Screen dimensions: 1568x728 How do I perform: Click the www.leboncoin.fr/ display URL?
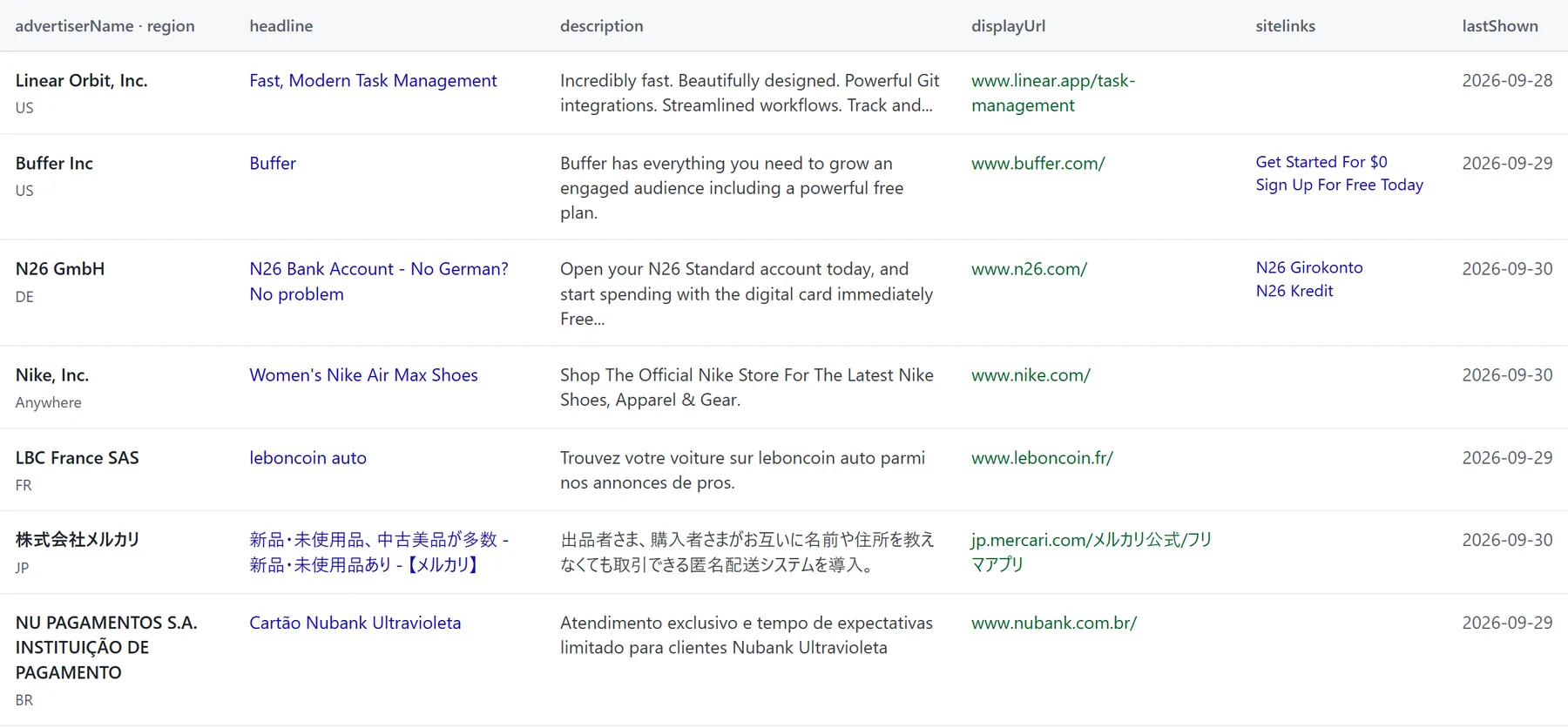click(1042, 458)
